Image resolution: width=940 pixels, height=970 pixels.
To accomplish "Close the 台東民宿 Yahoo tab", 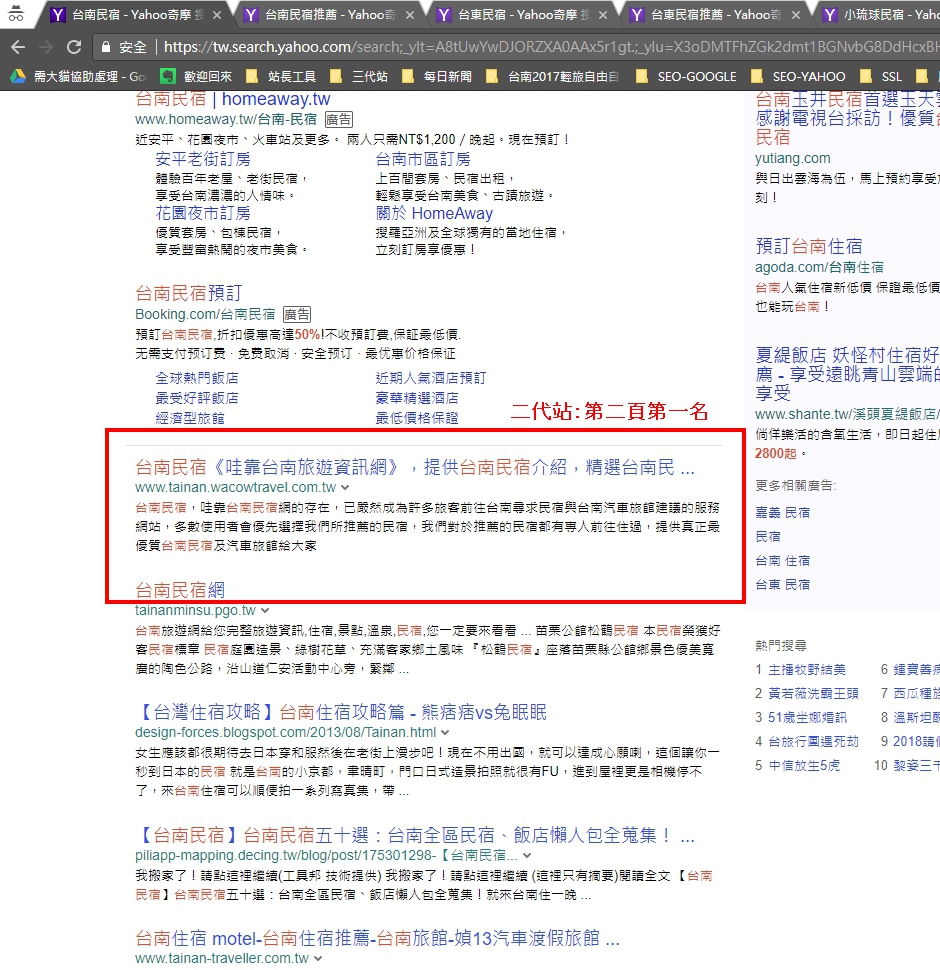I will [603, 15].
